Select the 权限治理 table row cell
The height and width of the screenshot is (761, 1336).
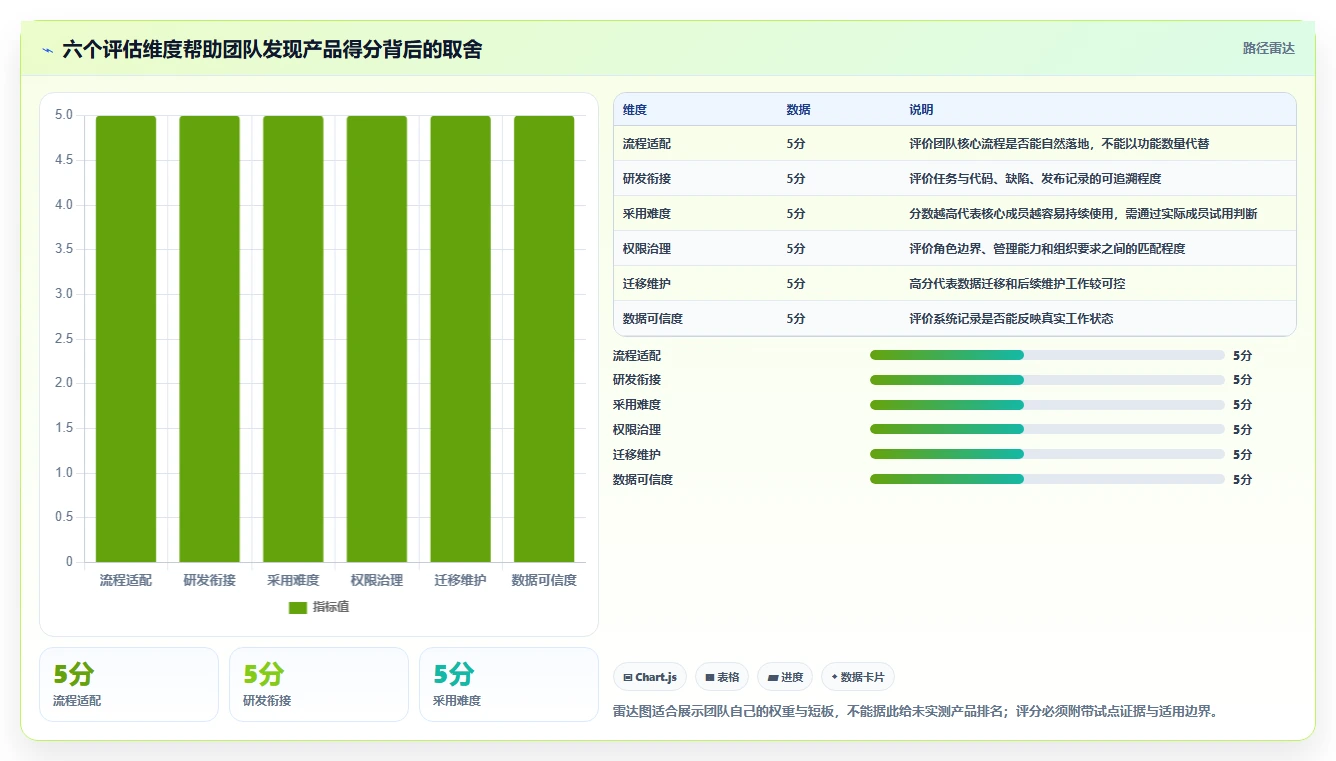click(647, 249)
